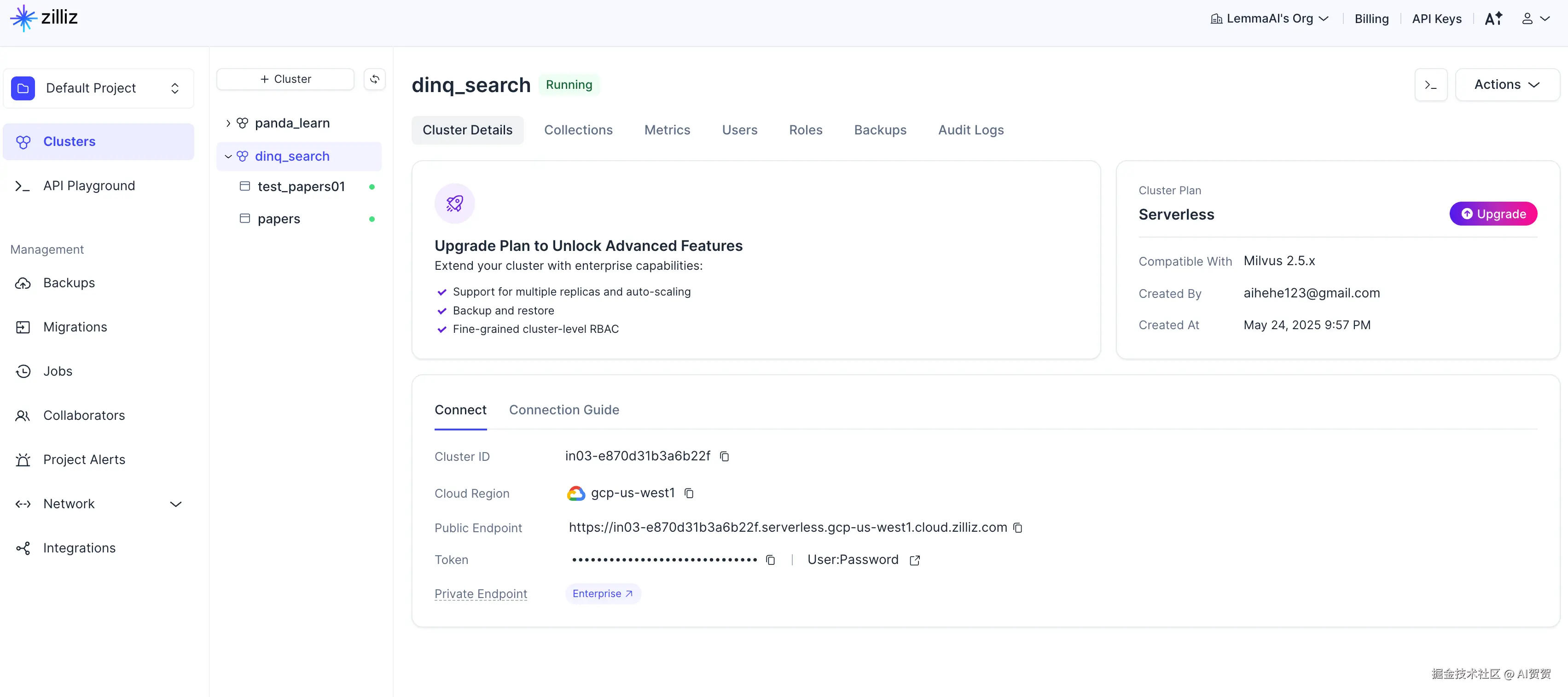Click the zilliz logo
The height and width of the screenshot is (697, 1568).
[44, 17]
